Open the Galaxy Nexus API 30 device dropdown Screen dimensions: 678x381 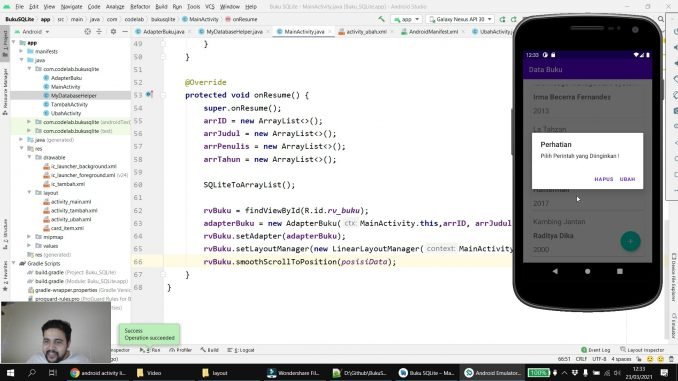coord(461,19)
